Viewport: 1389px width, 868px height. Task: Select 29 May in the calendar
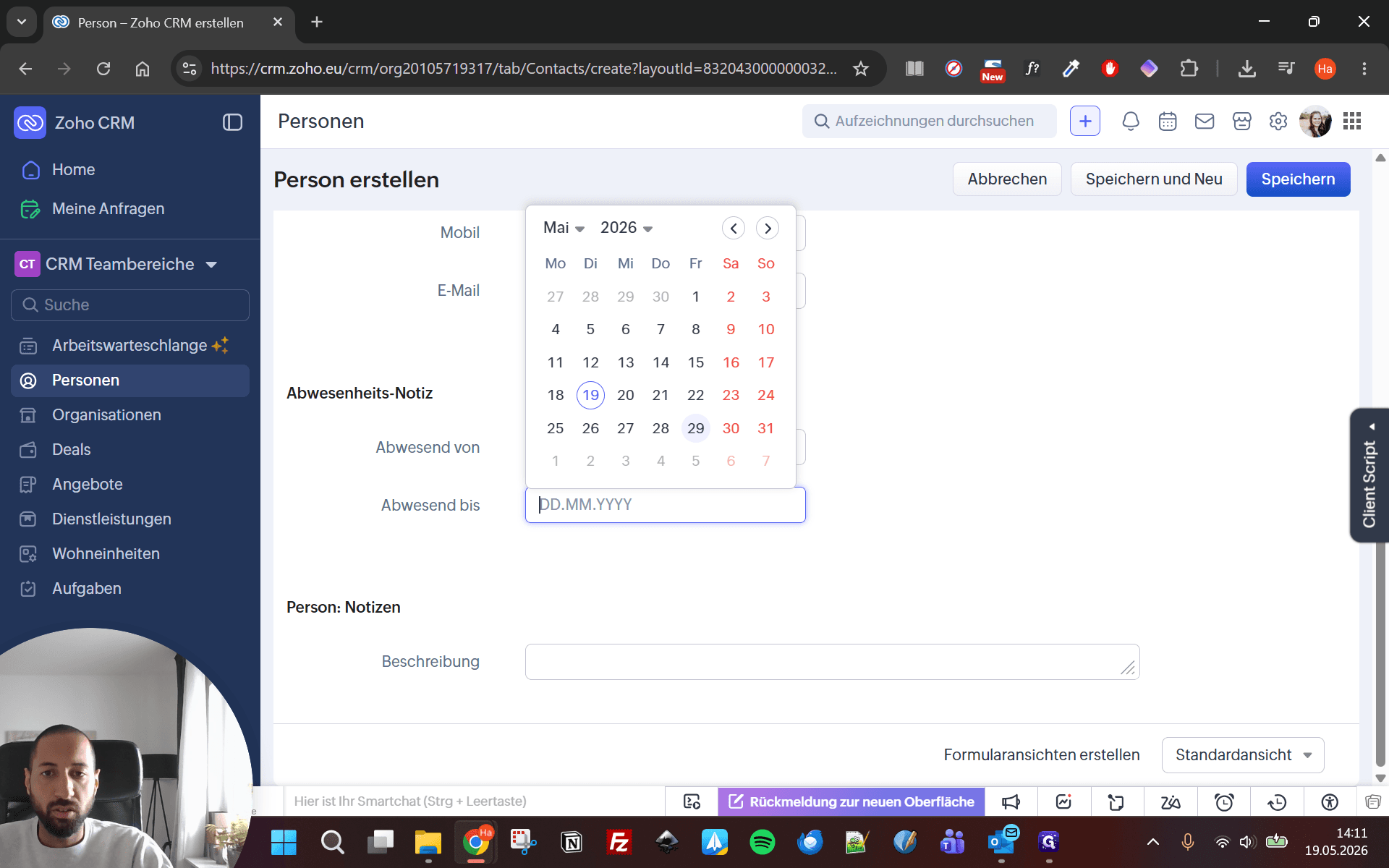point(695,428)
